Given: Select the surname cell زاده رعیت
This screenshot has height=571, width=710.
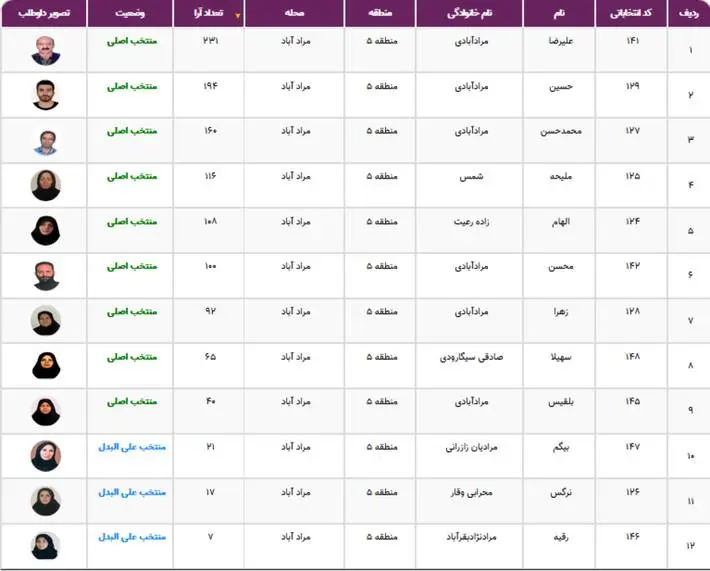Looking at the screenshot, I should 471,221.
